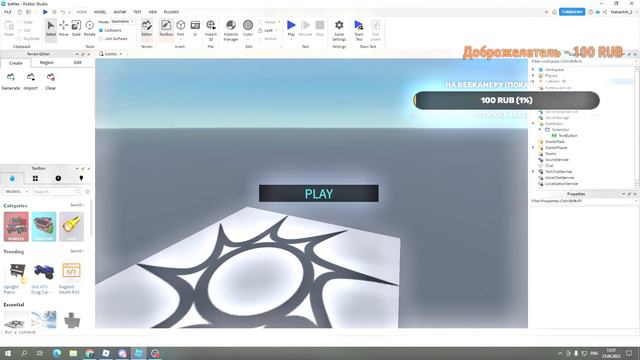
Task: Click the PLAY button in viewport
Action: coord(319,193)
